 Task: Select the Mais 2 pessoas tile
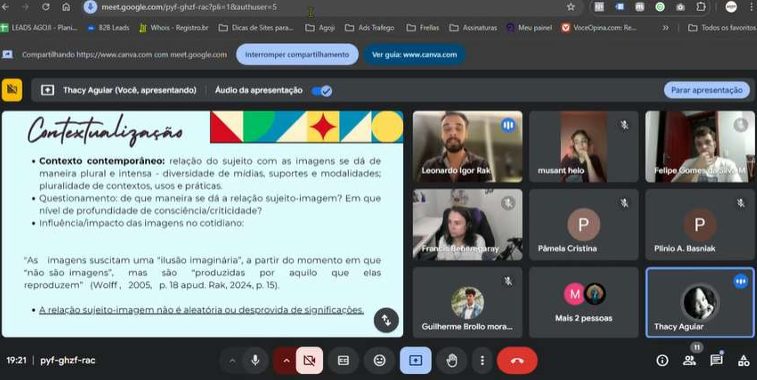coord(583,302)
